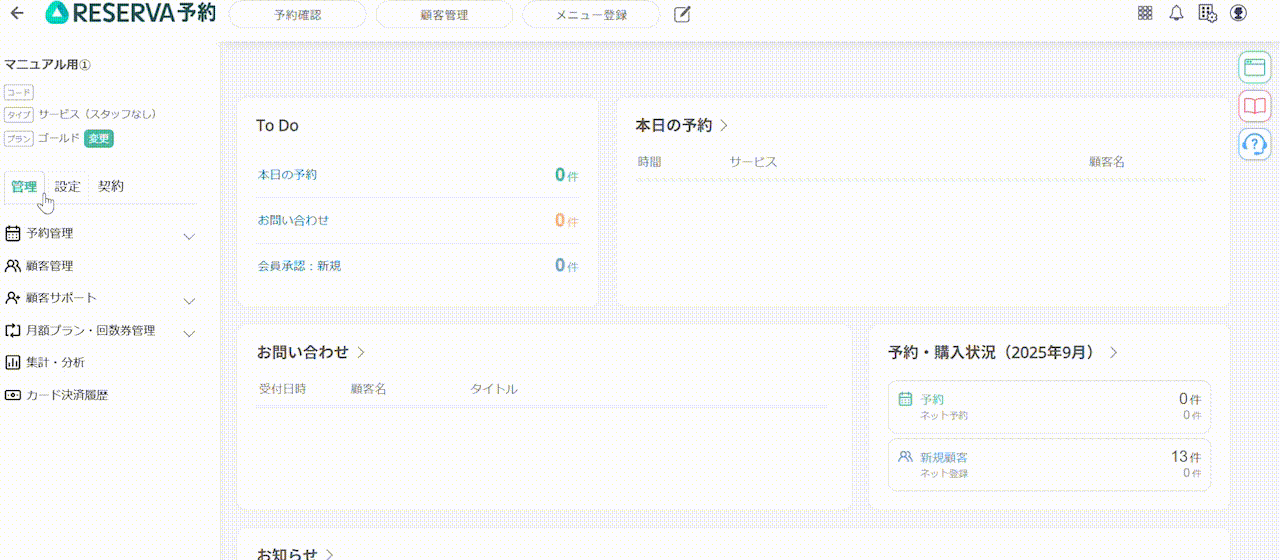This screenshot has width=1280, height=560.
Task: Click the マニュアル用① account name
Action: tap(48, 65)
